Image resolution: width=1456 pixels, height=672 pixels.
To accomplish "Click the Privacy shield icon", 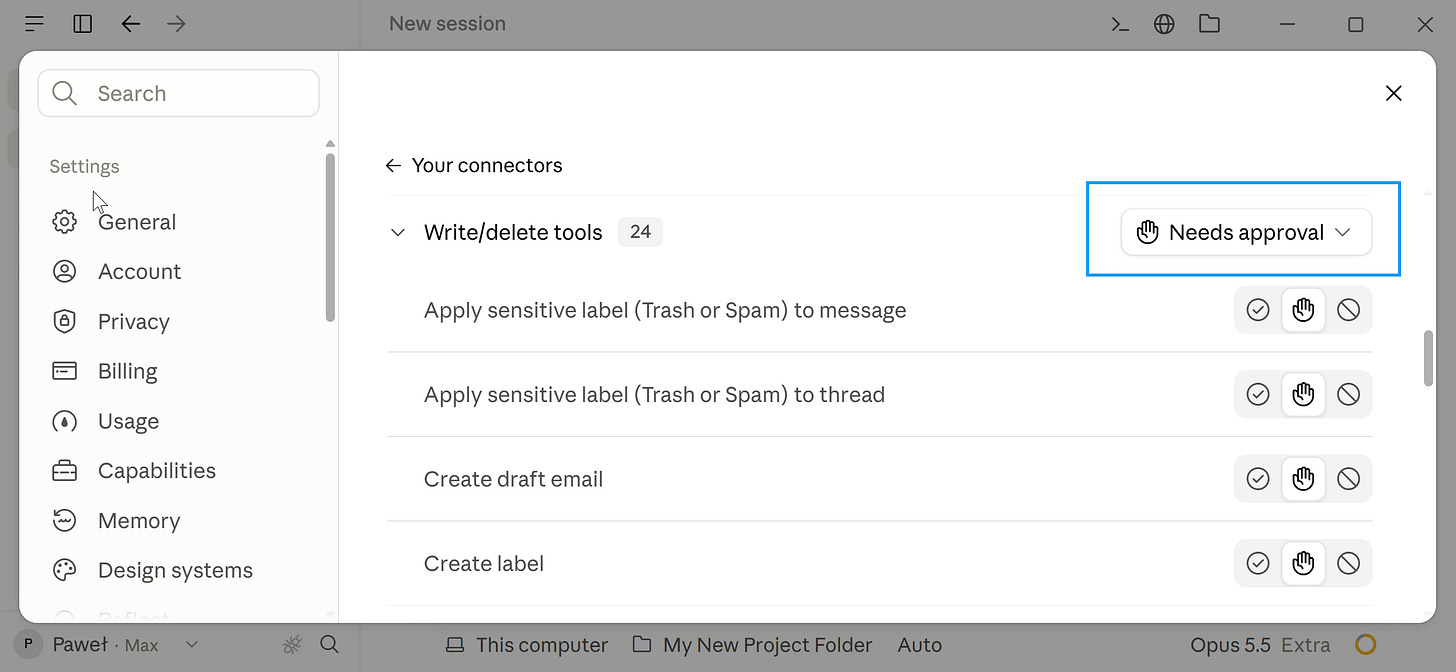I will (64, 321).
